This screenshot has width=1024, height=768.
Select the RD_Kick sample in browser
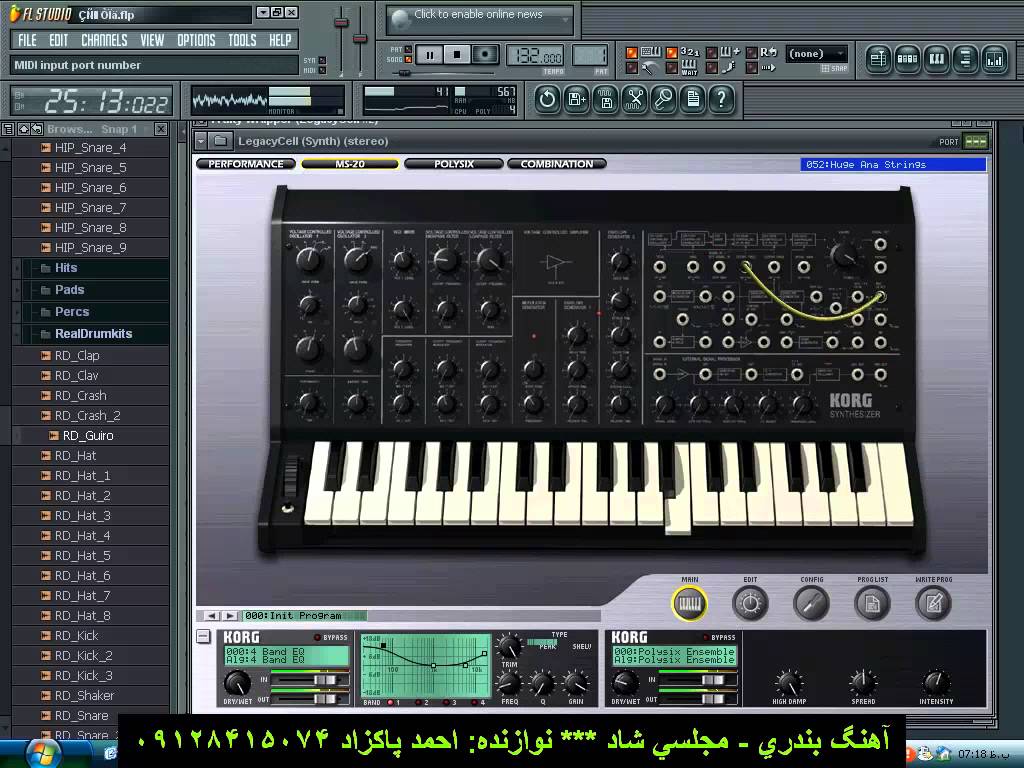76,635
